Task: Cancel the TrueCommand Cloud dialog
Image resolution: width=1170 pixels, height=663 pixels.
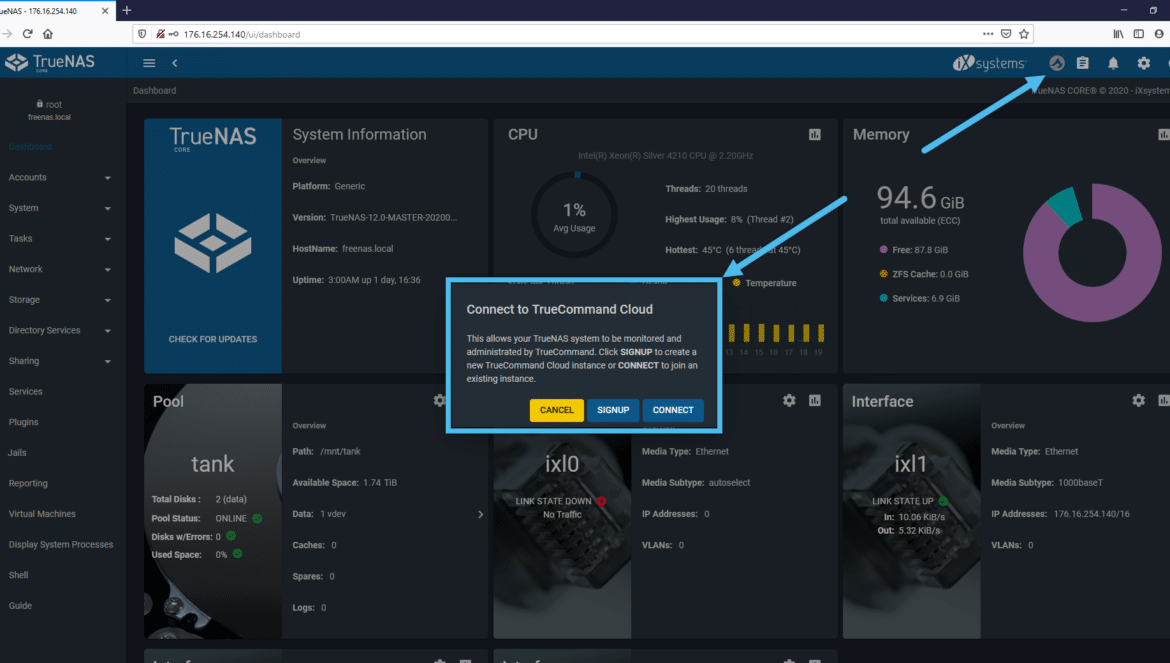Action: pos(557,410)
